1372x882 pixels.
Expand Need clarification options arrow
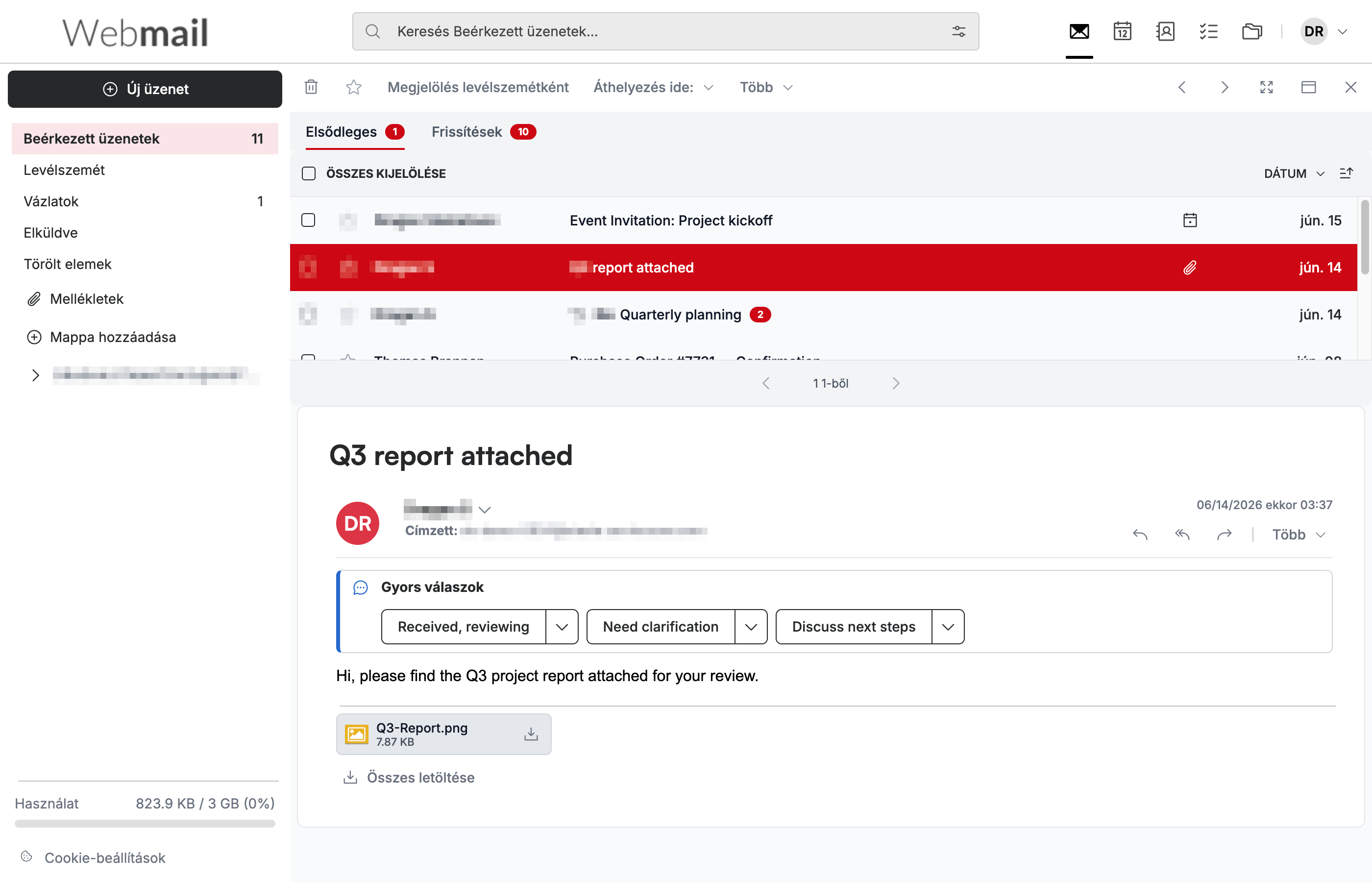pyautogui.click(x=751, y=627)
